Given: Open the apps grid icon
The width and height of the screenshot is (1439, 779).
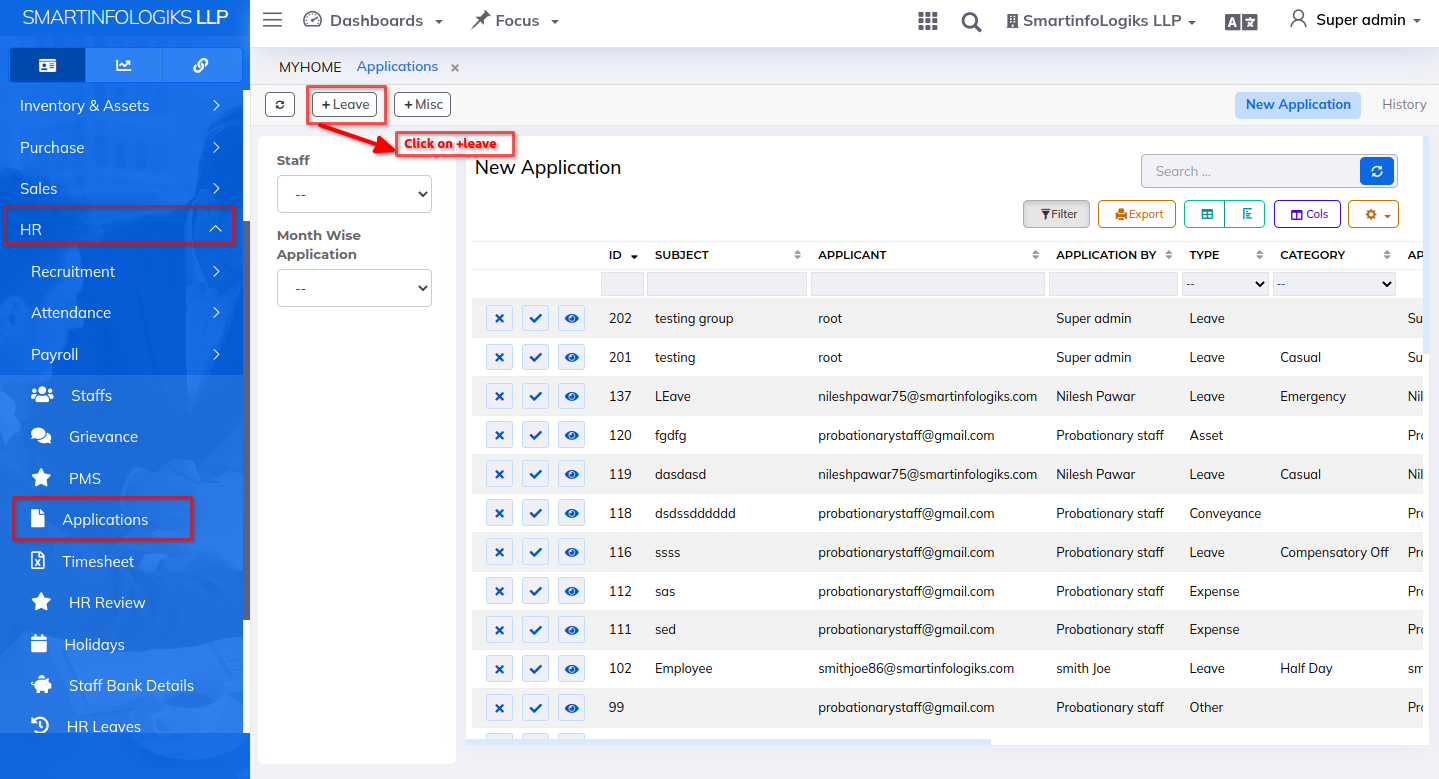Looking at the screenshot, I should pyautogui.click(x=927, y=21).
